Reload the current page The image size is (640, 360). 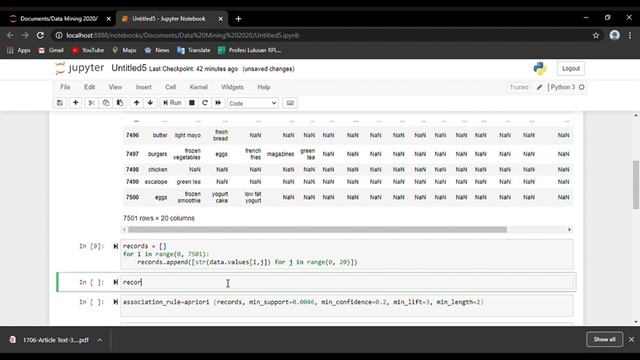pyautogui.click(x=40, y=36)
